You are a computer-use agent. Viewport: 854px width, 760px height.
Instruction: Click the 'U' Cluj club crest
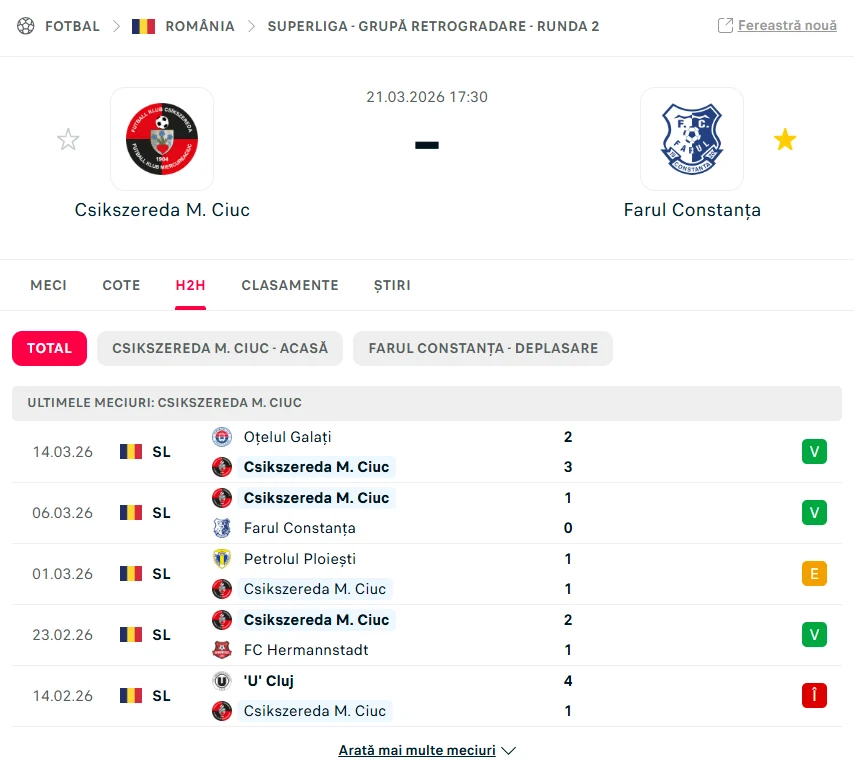point(222,681)
